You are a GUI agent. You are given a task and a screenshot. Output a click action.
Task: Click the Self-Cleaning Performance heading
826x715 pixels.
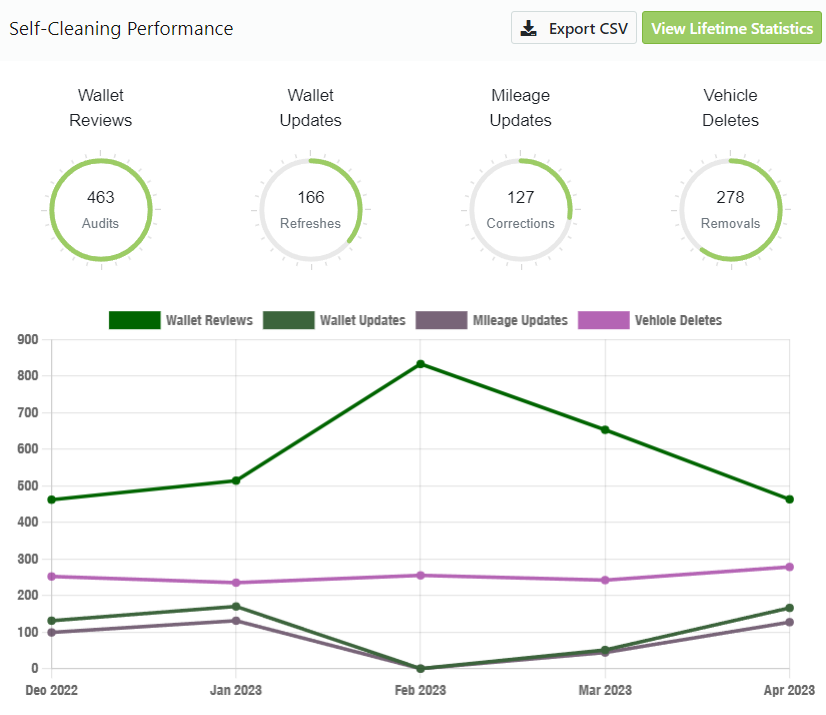click(x=121, y=28)
